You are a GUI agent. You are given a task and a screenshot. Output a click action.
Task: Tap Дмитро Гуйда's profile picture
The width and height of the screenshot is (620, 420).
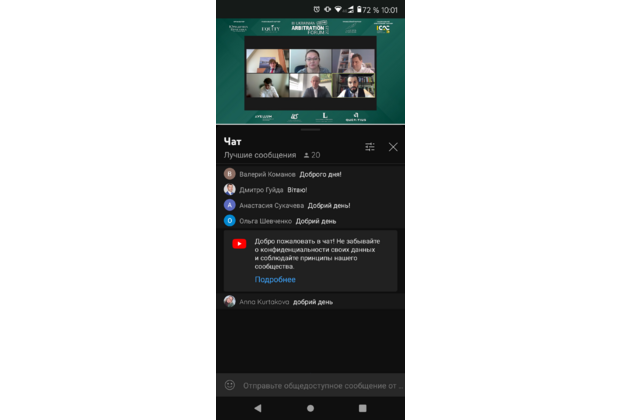(230, 189)
